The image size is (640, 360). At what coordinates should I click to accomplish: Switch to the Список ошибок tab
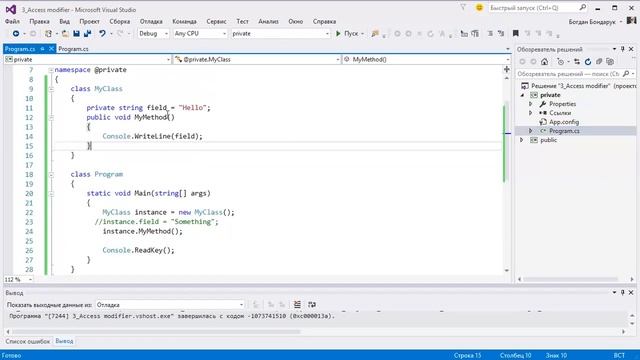pyautogui.click(x=27, y=341)
